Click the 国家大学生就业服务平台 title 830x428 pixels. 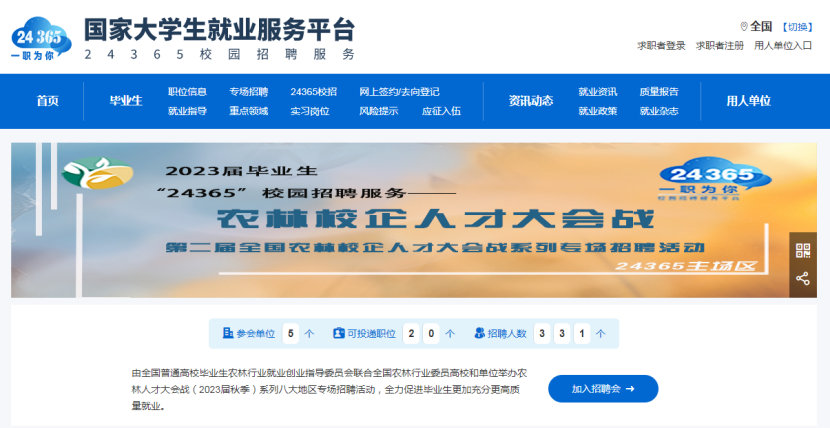click(219, 30)
